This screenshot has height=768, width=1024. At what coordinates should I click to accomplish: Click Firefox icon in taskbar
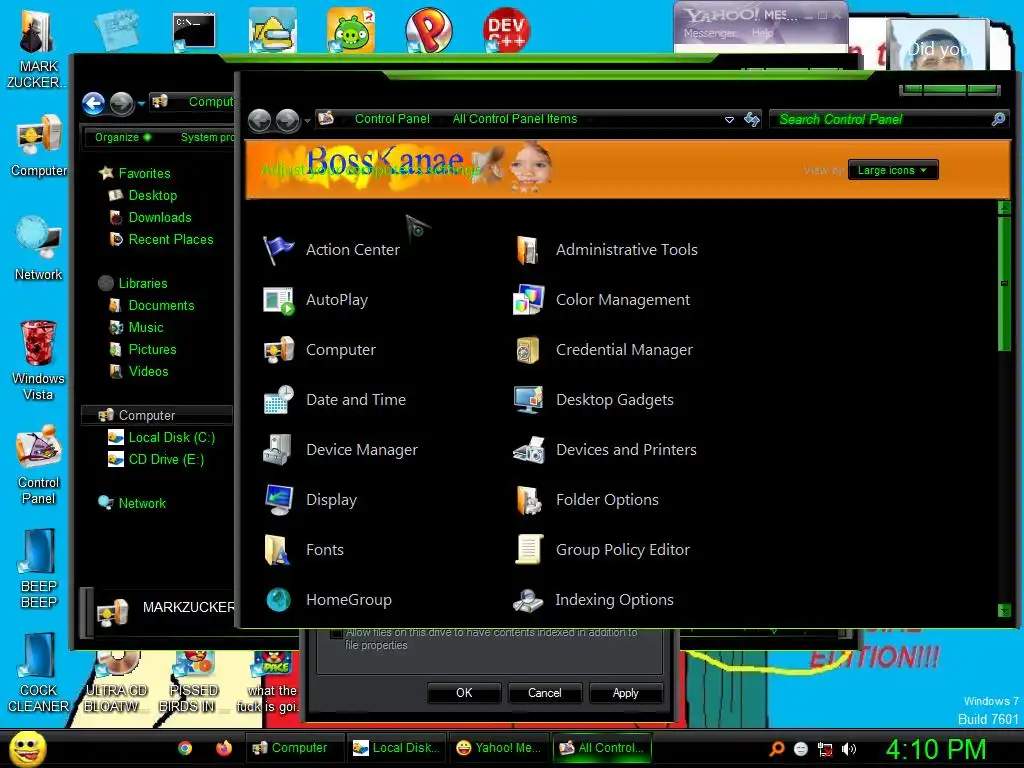(x=223, y=748)
